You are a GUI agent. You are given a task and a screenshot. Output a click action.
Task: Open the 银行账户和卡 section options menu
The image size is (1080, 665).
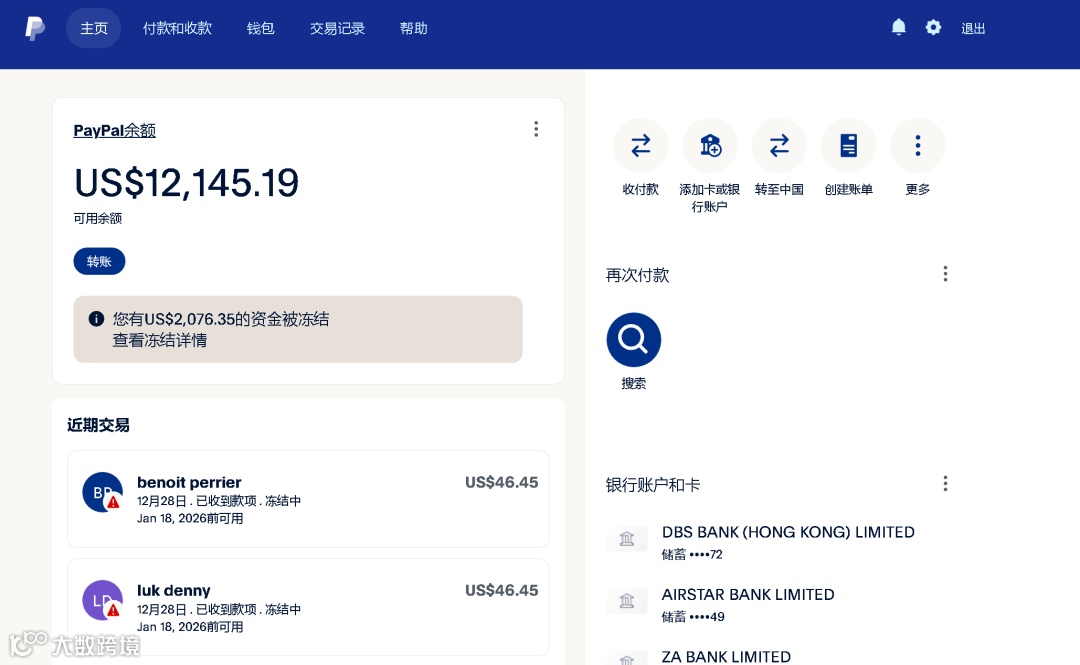pyautogui.click(x=945, y=484)
